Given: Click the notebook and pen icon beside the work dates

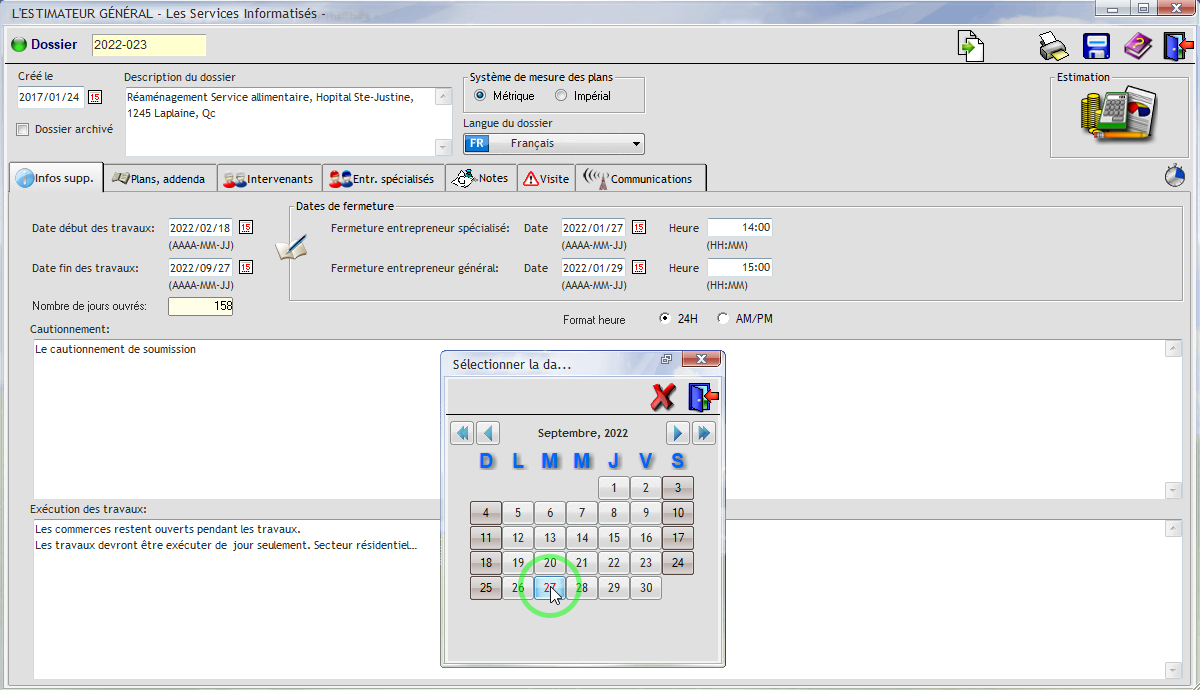Looking at the screenshot, I should click(291, 247).
